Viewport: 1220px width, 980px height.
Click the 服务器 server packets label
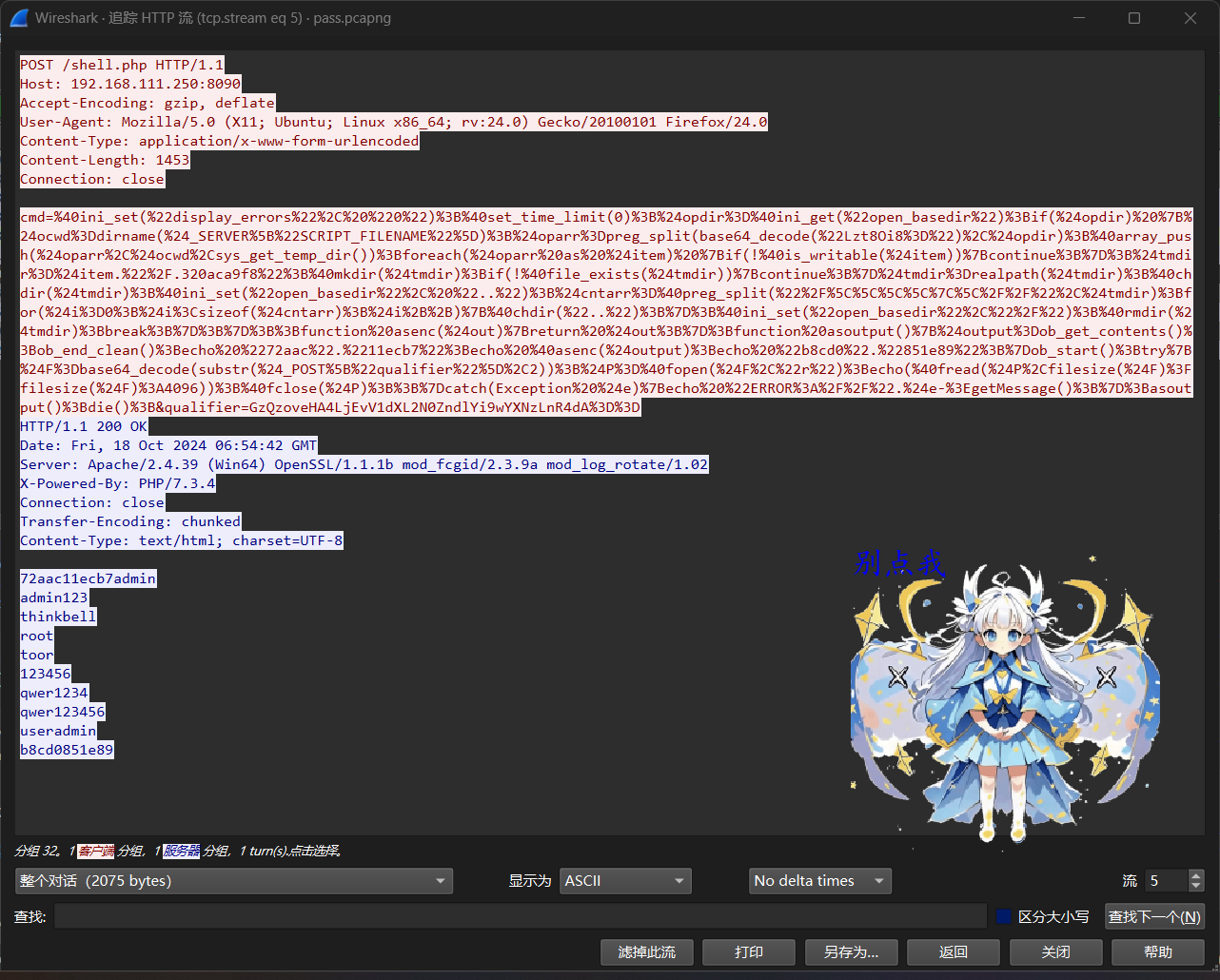click(182, 851)
